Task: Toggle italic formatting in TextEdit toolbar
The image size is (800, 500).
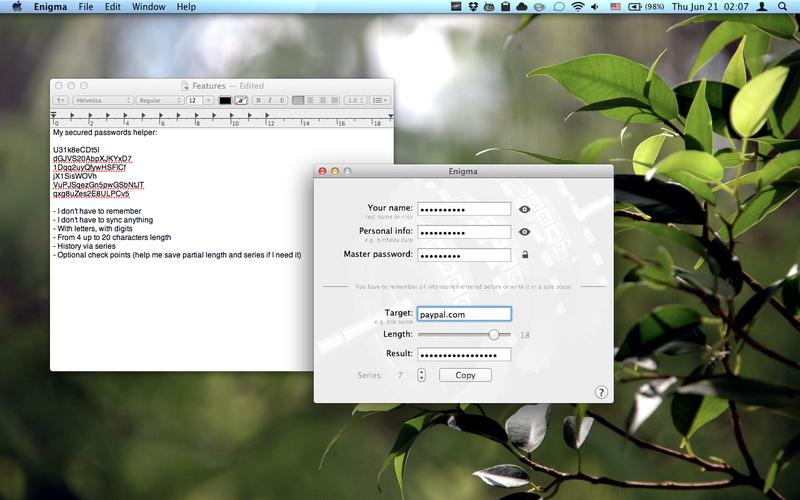Action: [x=270, y=100]
